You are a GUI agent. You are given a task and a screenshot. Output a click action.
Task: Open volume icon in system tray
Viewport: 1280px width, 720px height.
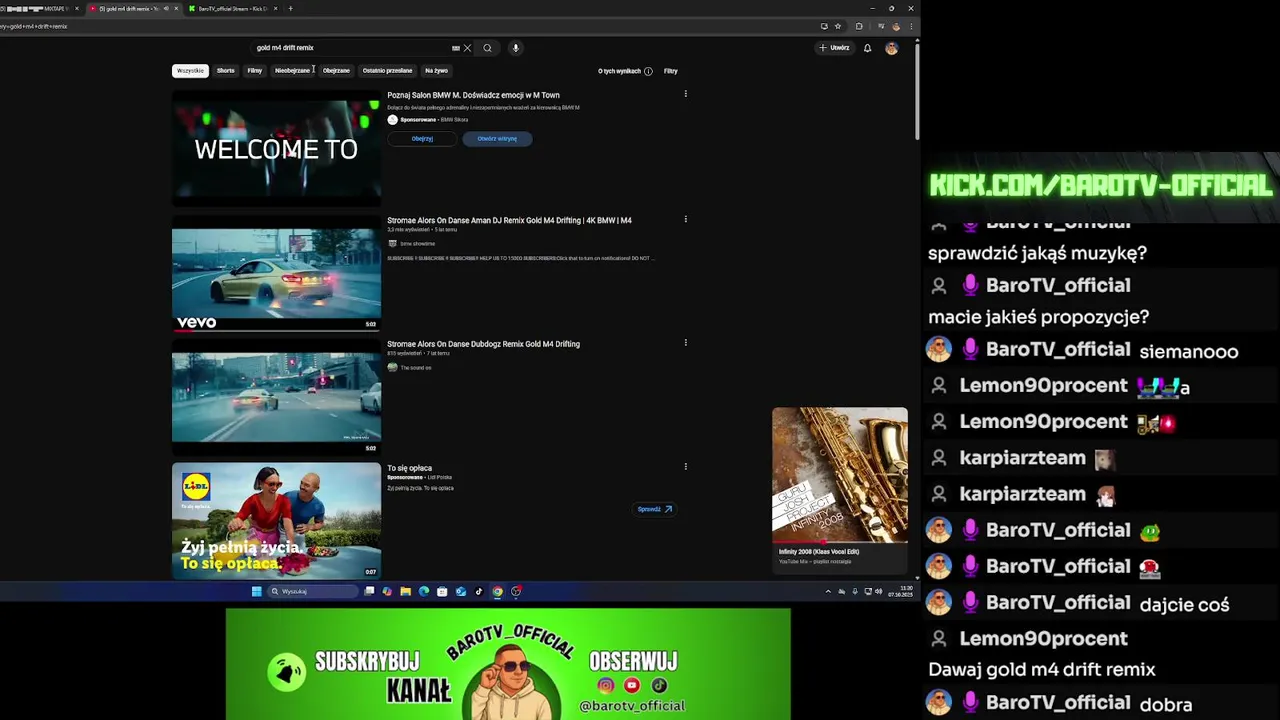point(879,591)
